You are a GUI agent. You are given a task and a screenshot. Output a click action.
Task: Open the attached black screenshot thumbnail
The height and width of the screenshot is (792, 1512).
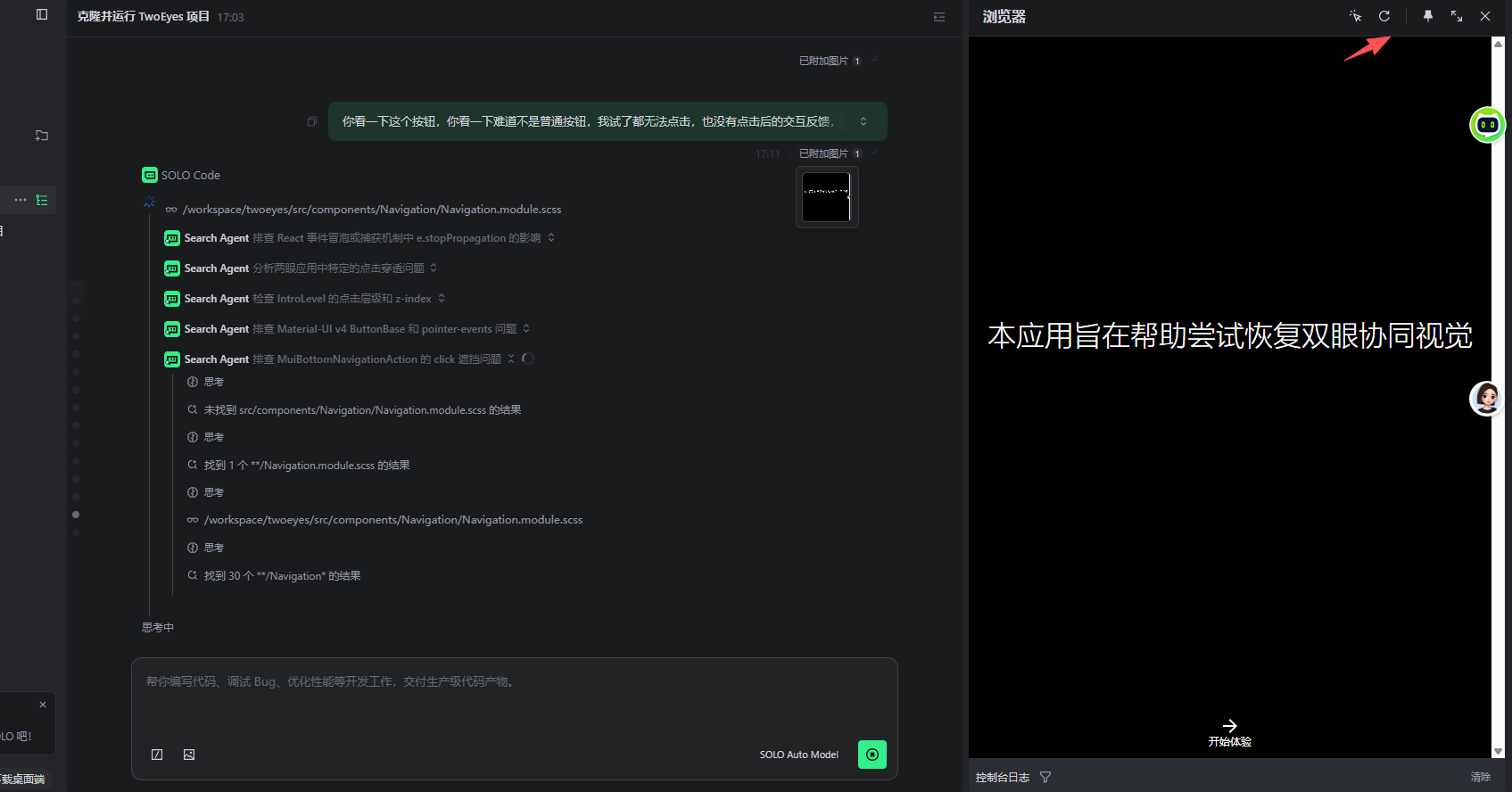(826, 197)
